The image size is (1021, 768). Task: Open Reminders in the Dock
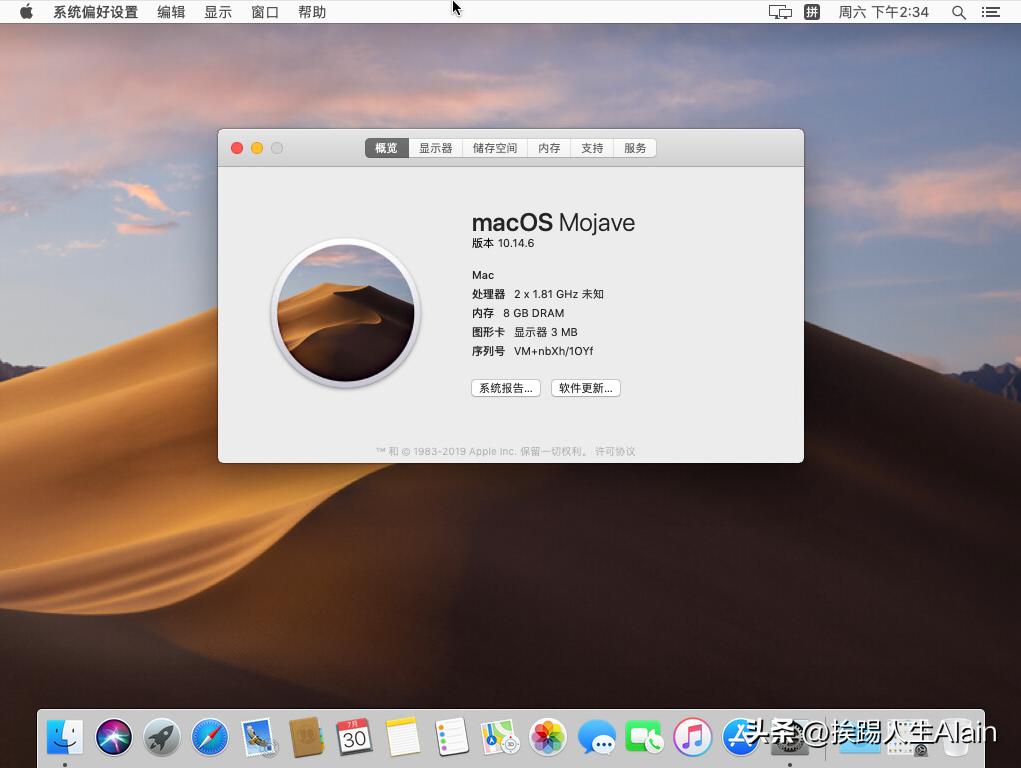point(451,738)
